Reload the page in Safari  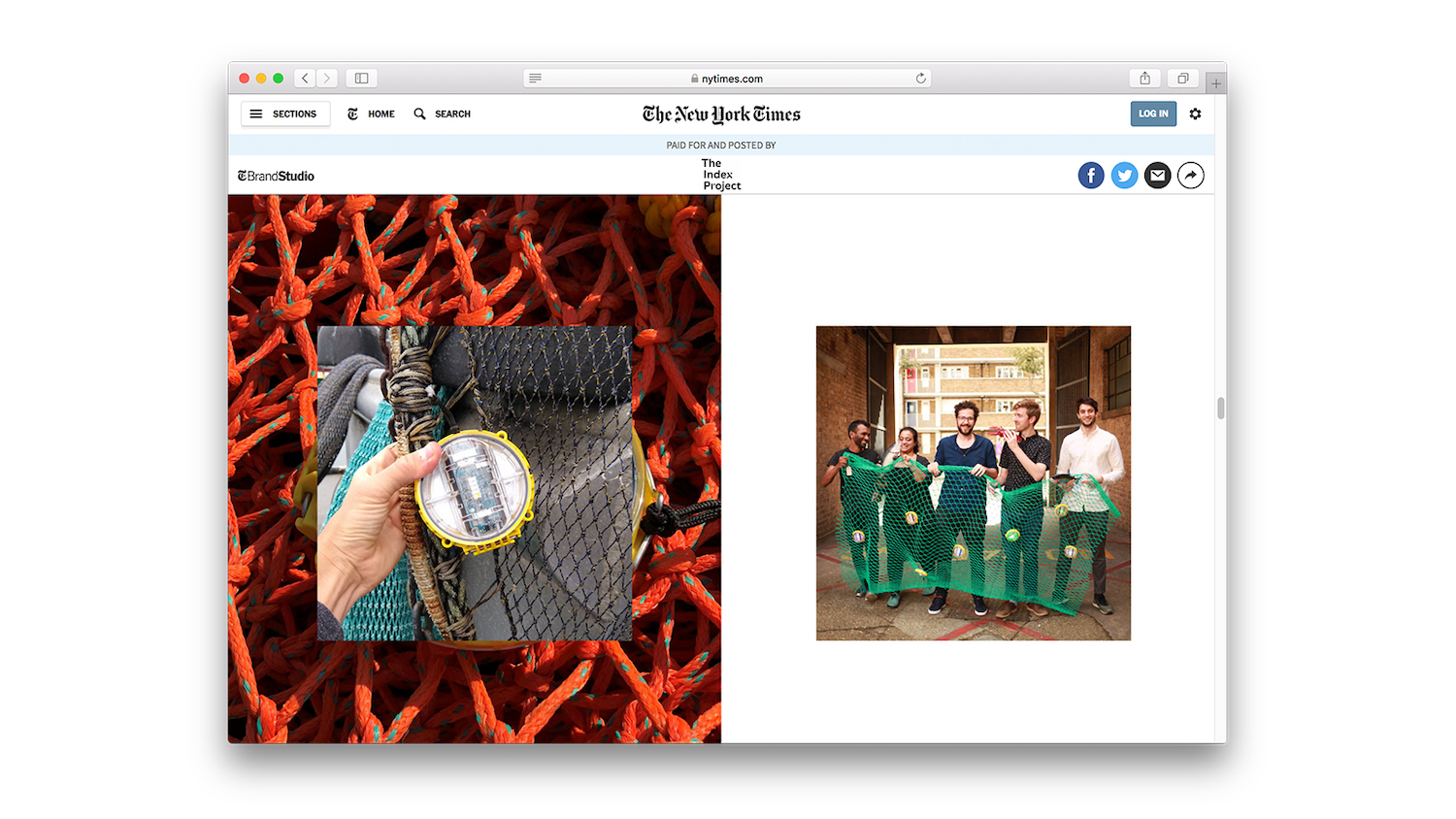point(920,79)
